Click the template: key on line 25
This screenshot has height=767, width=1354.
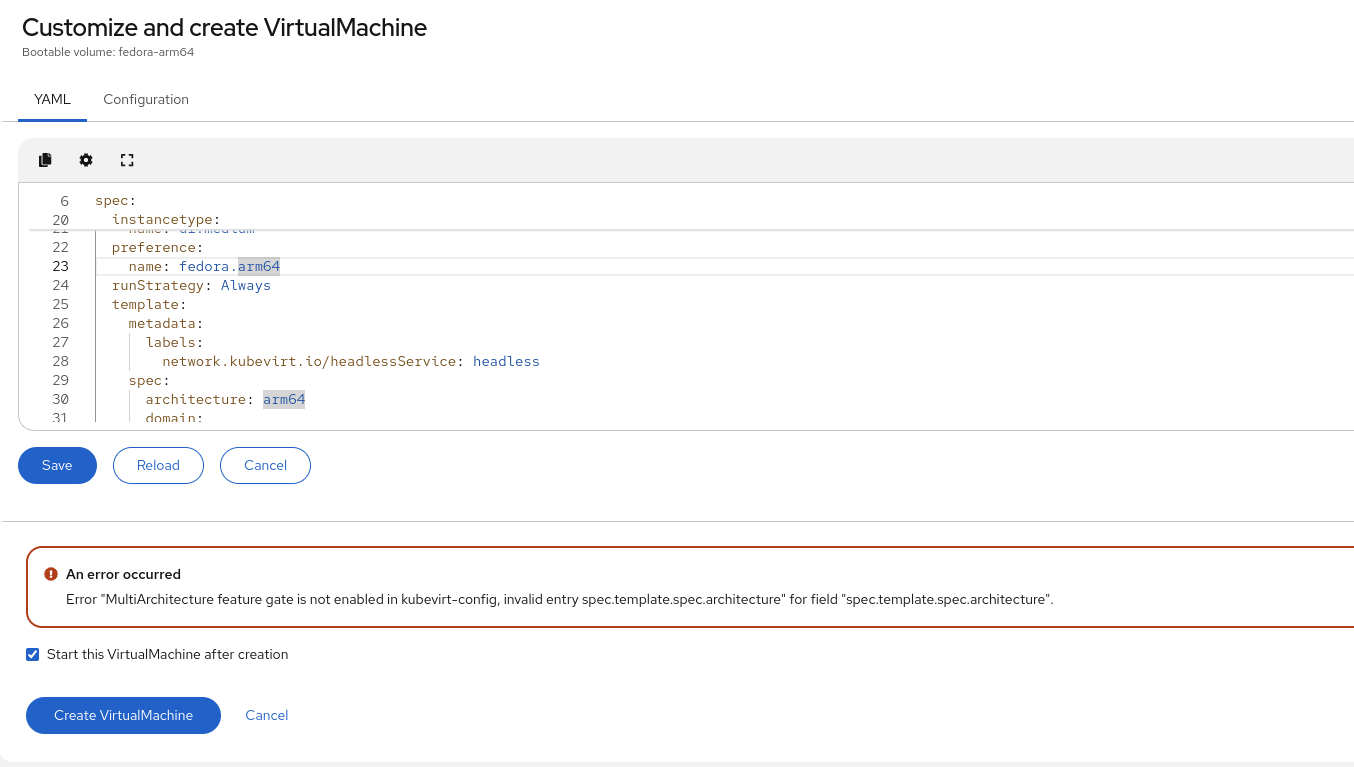(145, 304)
